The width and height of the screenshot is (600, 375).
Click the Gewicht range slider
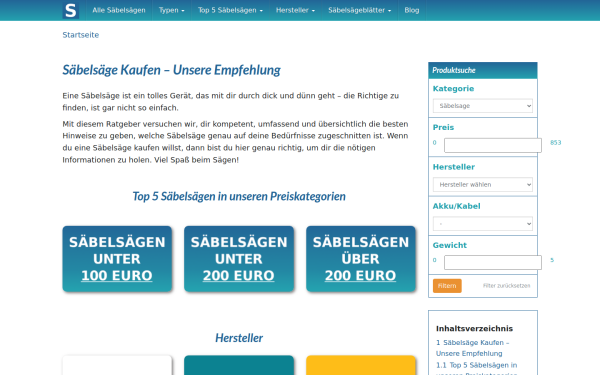click(492, 262)
